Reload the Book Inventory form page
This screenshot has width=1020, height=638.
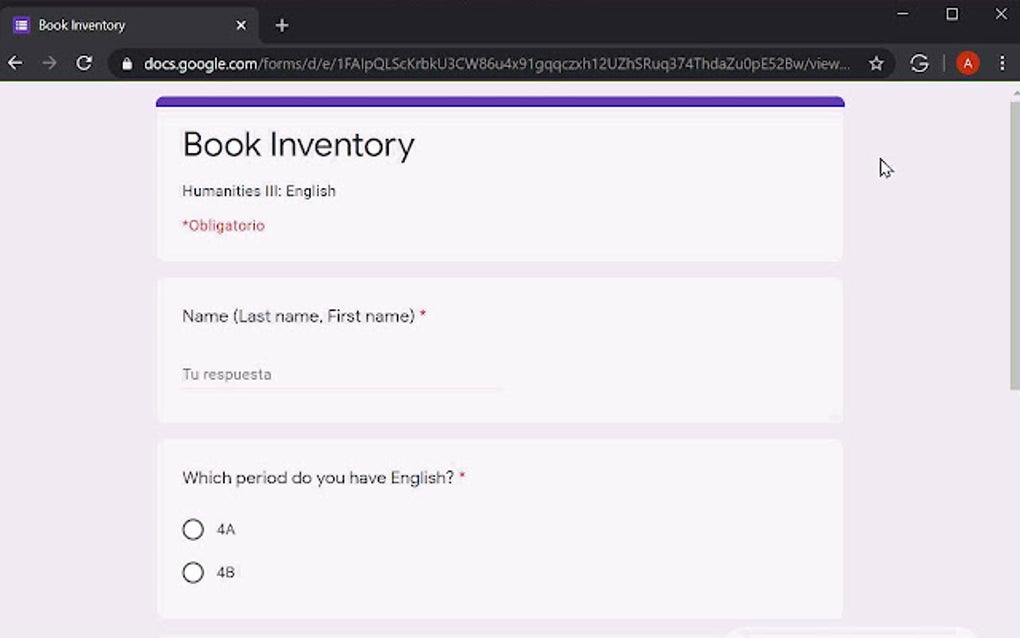(84, 62)
